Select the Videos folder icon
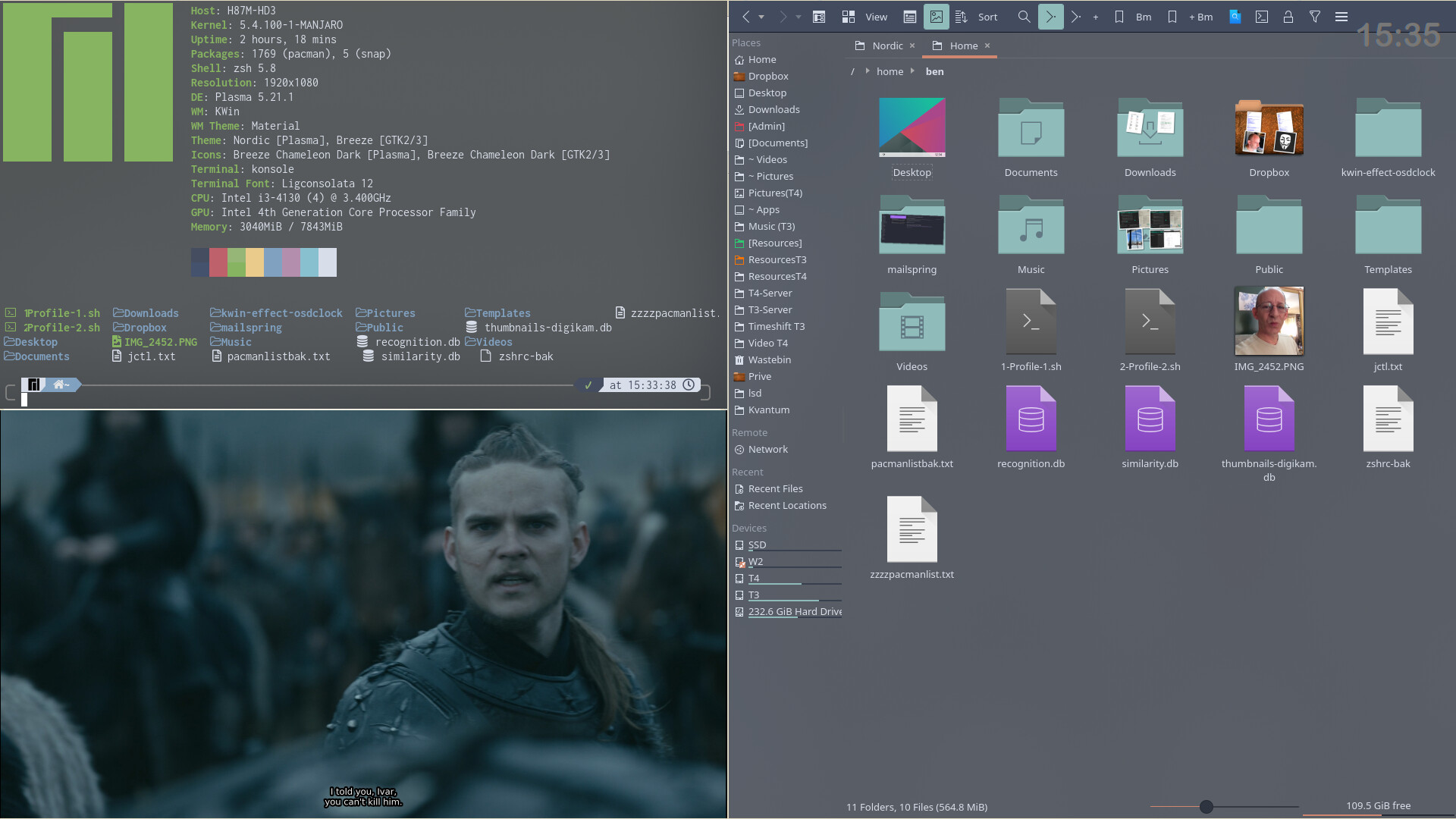Screen dimensions: 1456x819 pyautogui.click(x=912, y=322)
